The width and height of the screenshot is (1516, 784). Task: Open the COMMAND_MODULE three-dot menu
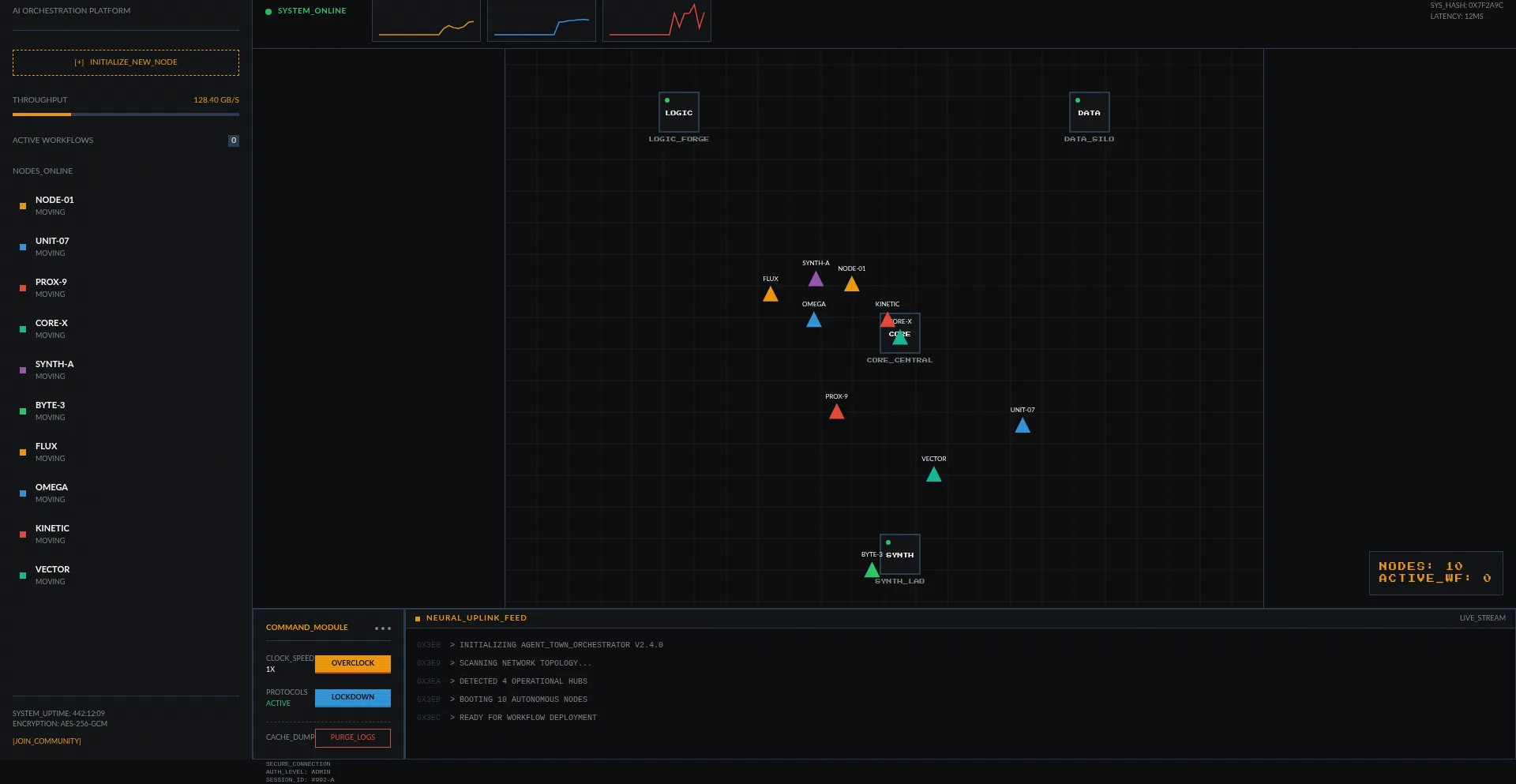point(383,628)
